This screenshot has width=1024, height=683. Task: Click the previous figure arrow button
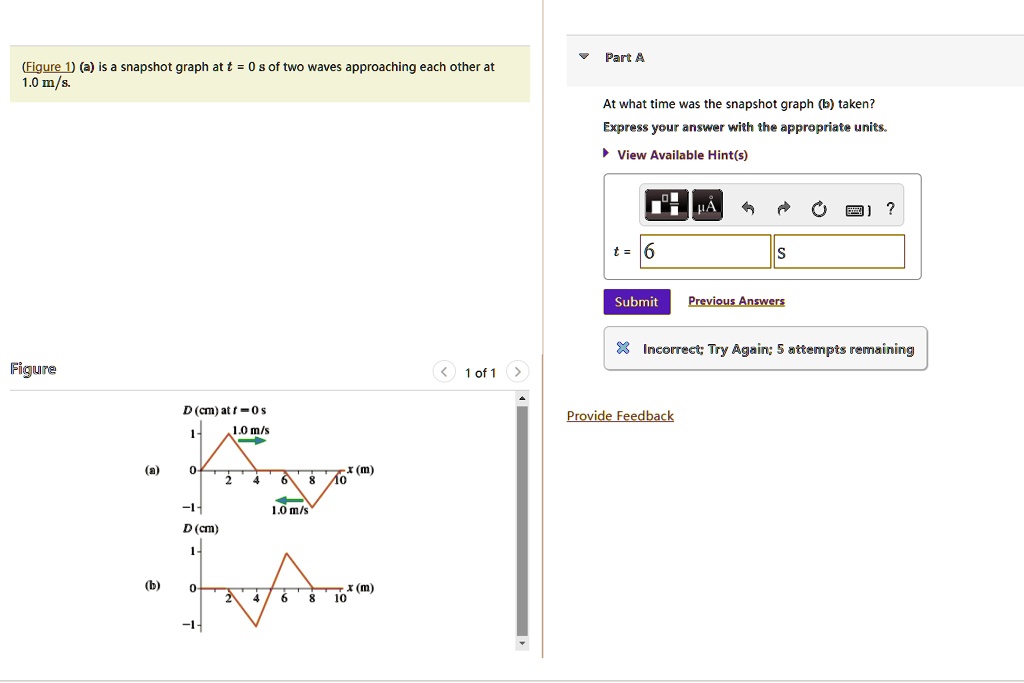click(x=444, y=371)
